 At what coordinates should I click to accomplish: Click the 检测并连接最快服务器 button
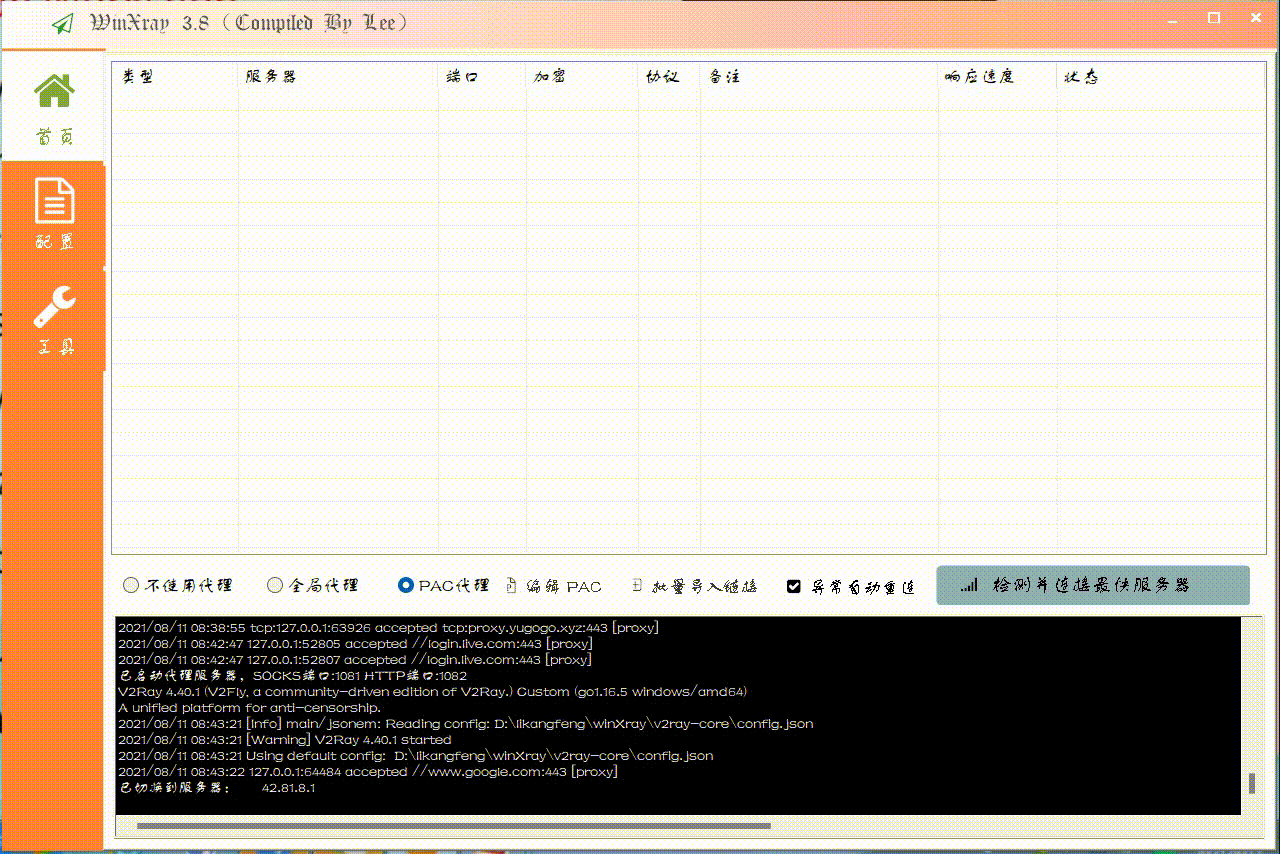click(x=1093, y=585)
